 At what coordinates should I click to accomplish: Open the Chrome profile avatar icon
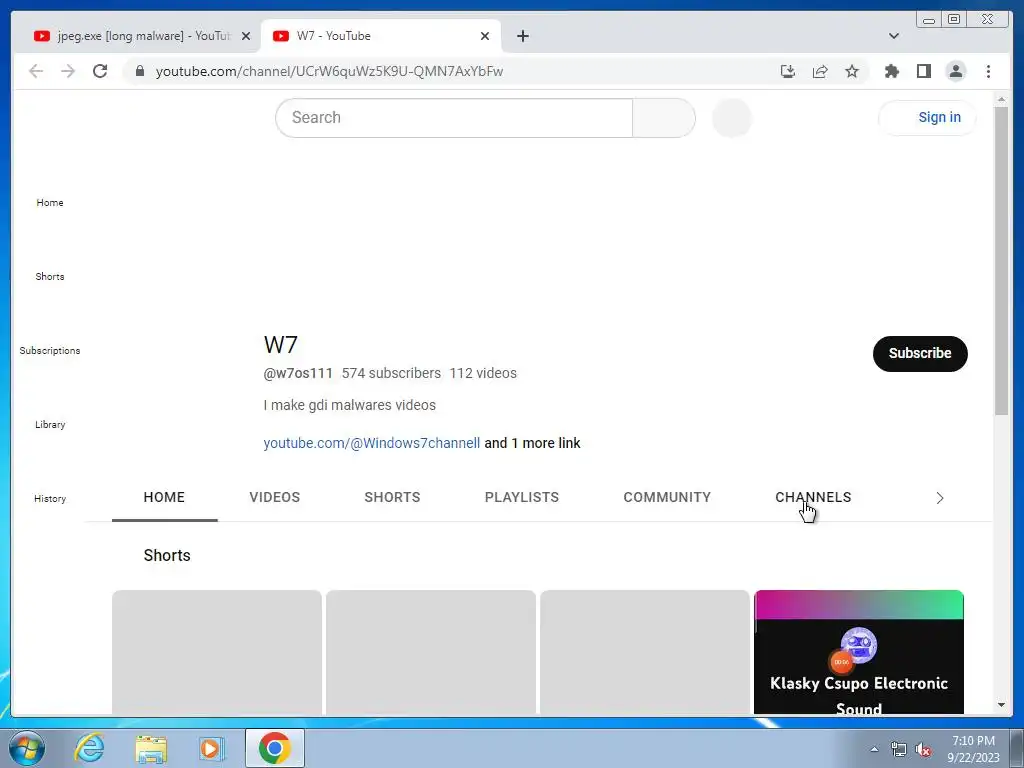(955, 71)
